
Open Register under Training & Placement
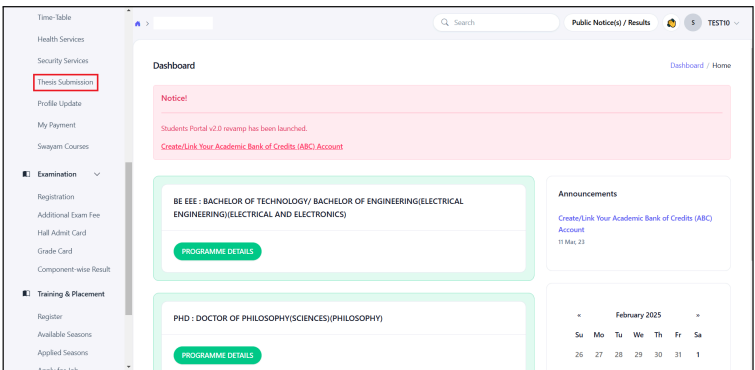point(50,317)
